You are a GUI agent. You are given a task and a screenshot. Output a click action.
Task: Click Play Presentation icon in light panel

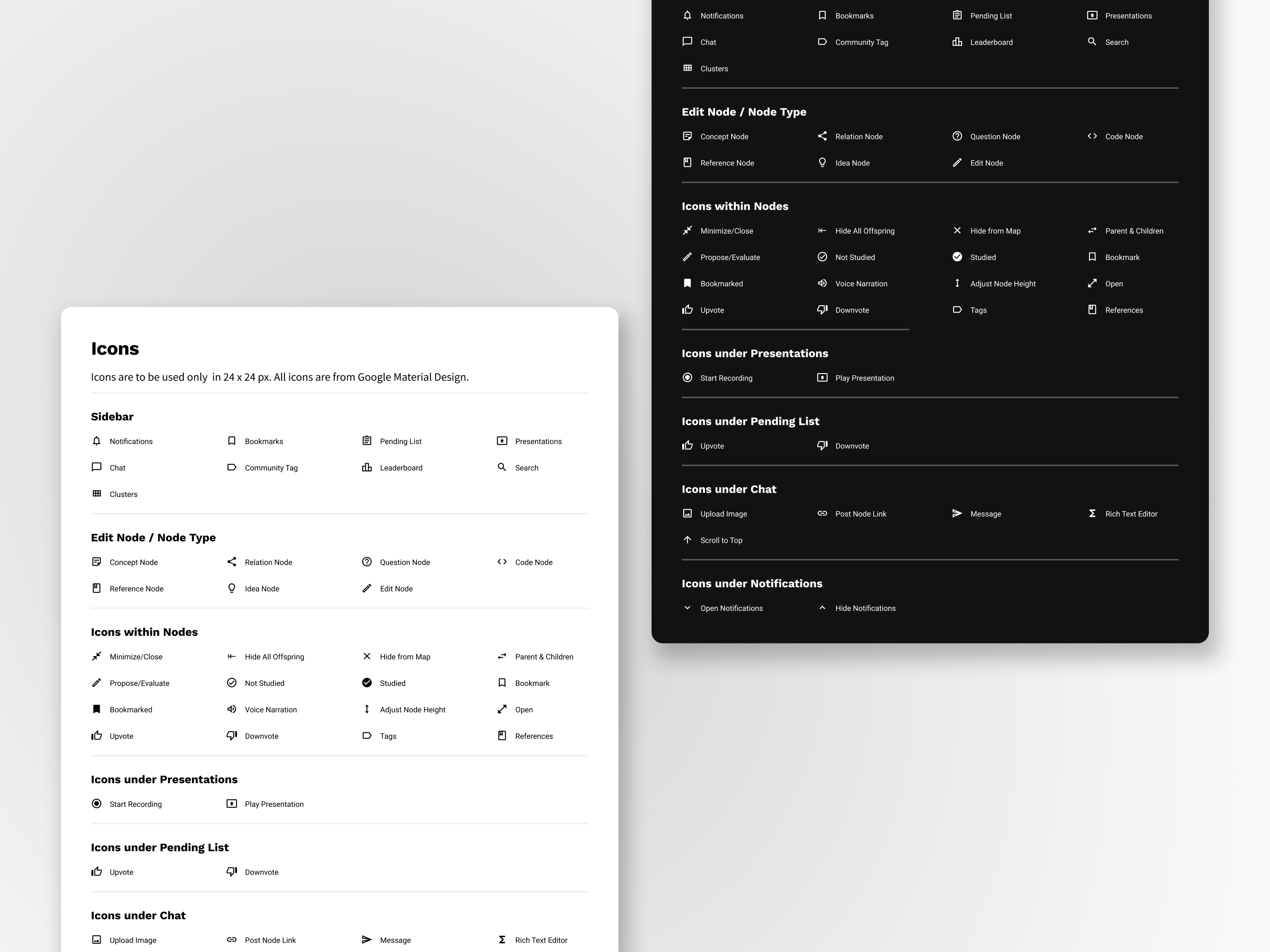pos(231,803)
